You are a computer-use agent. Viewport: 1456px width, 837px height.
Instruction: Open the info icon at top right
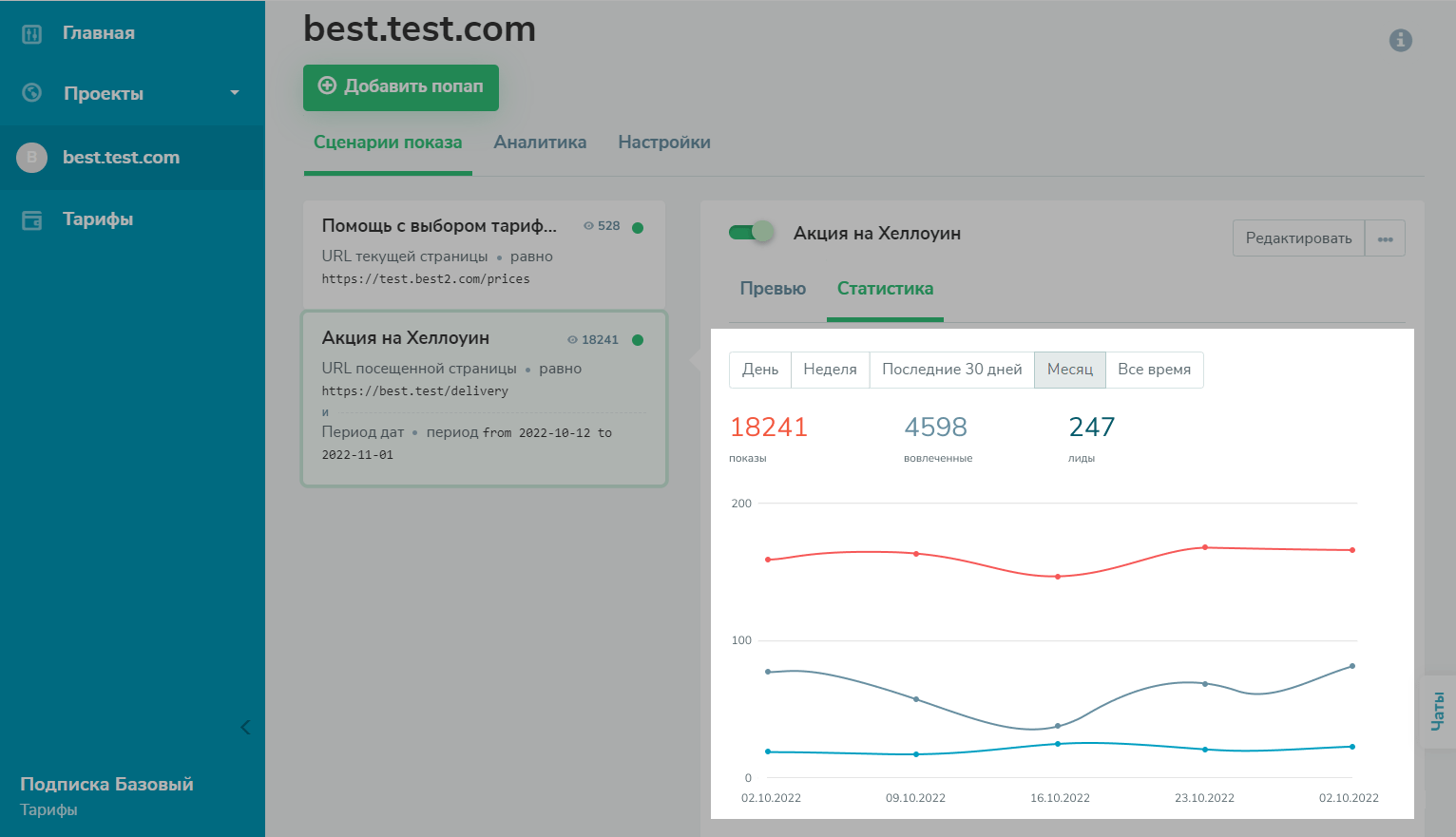pyautogui.click(x=1400, y=40)
